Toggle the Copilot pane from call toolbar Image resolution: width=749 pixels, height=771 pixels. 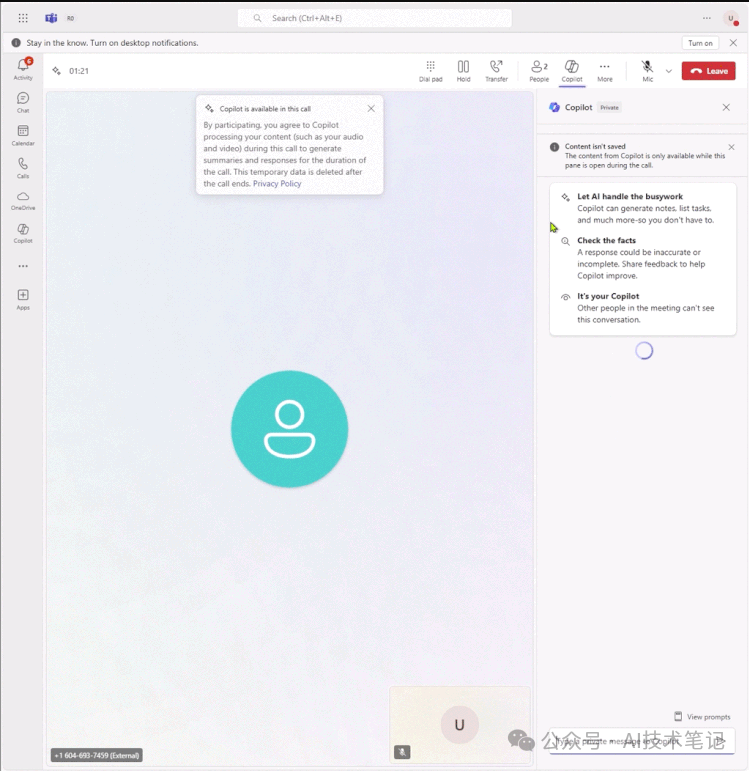coord(572,71)
